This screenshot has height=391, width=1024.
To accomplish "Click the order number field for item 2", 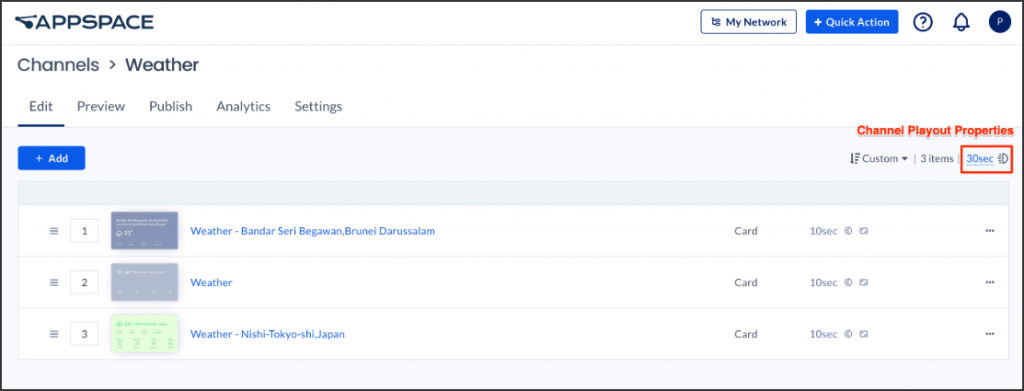I will [84, 283].
